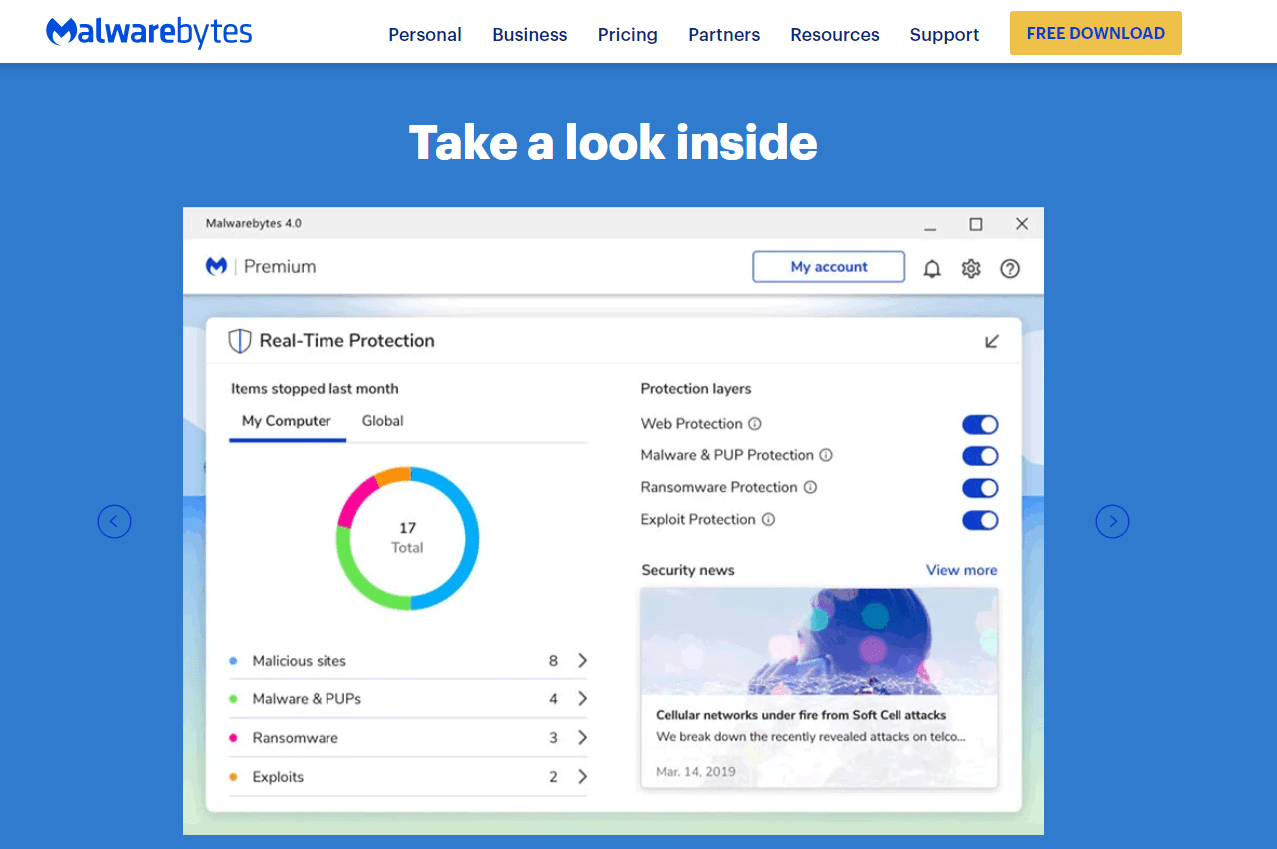Switch to the Global tab
The width and height of the screenshot is (1277, 849).
[x=383, y=421]
